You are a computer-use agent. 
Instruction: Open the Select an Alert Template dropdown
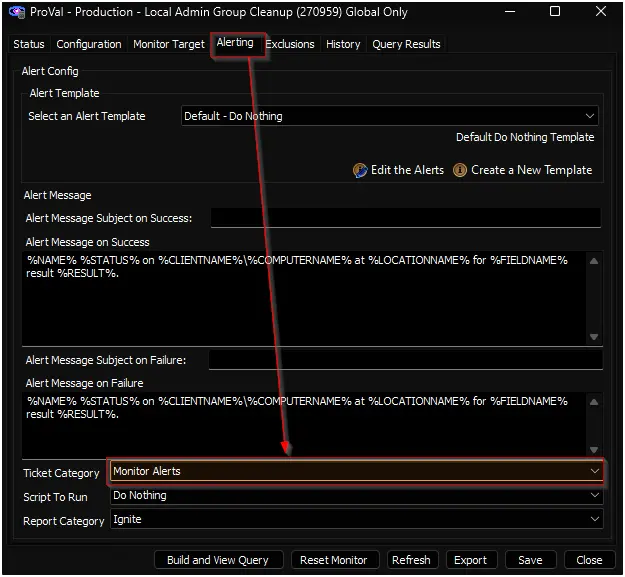click(389, 116)
